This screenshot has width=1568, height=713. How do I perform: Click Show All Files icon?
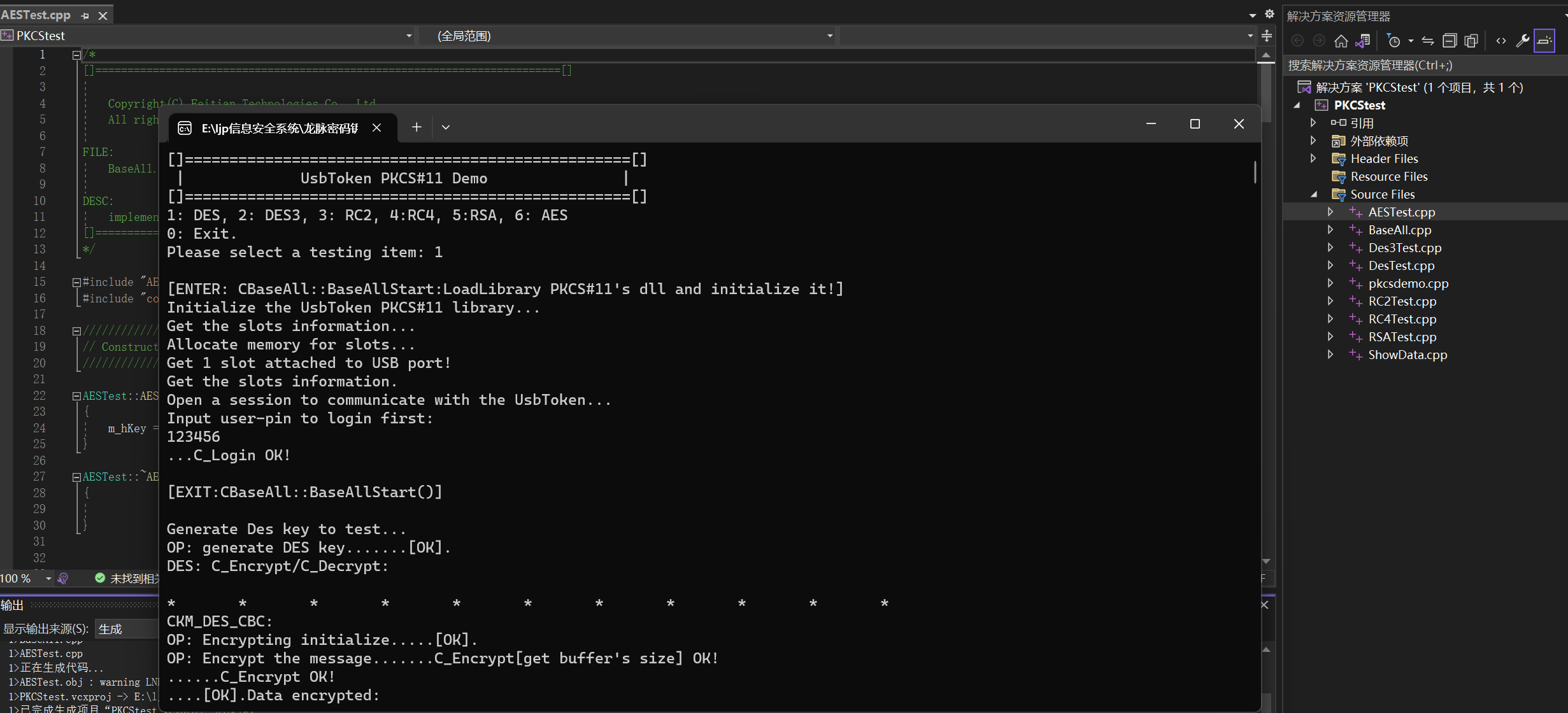click(x=1471, y=41)
